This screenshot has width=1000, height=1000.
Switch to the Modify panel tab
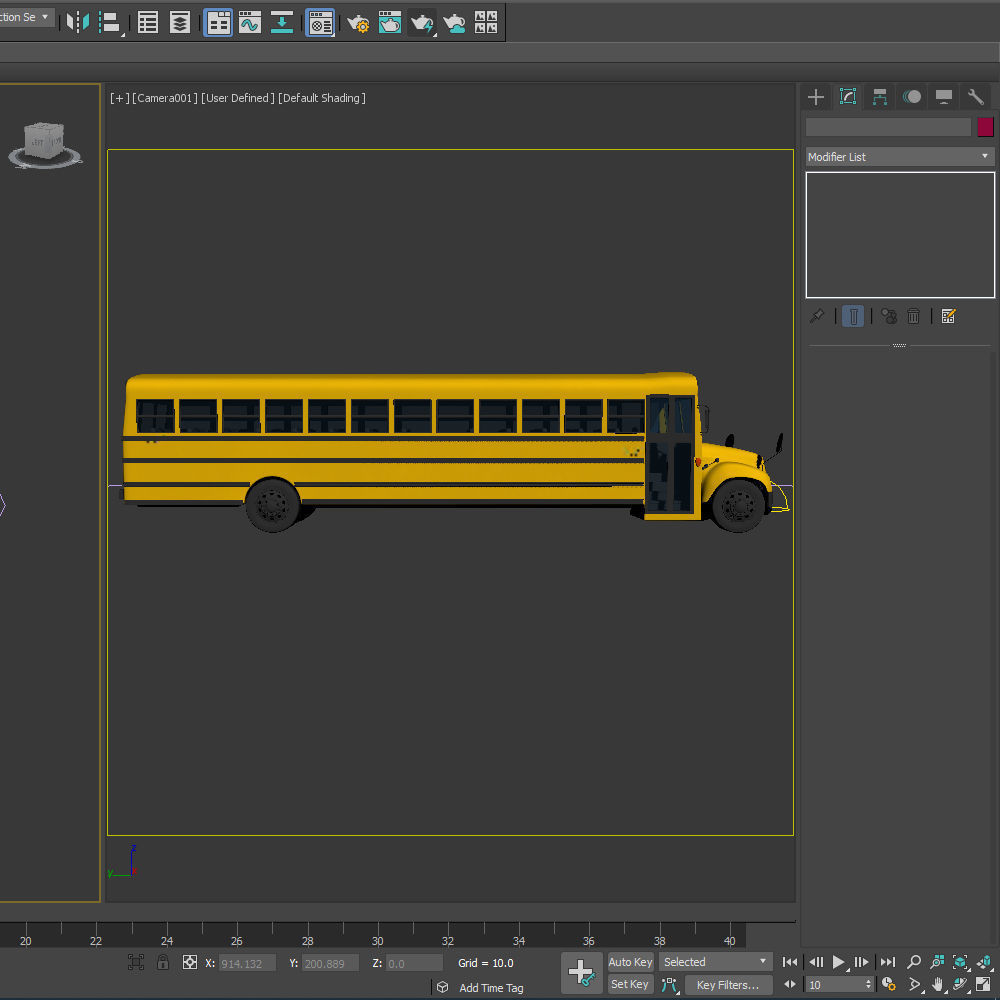848,97
